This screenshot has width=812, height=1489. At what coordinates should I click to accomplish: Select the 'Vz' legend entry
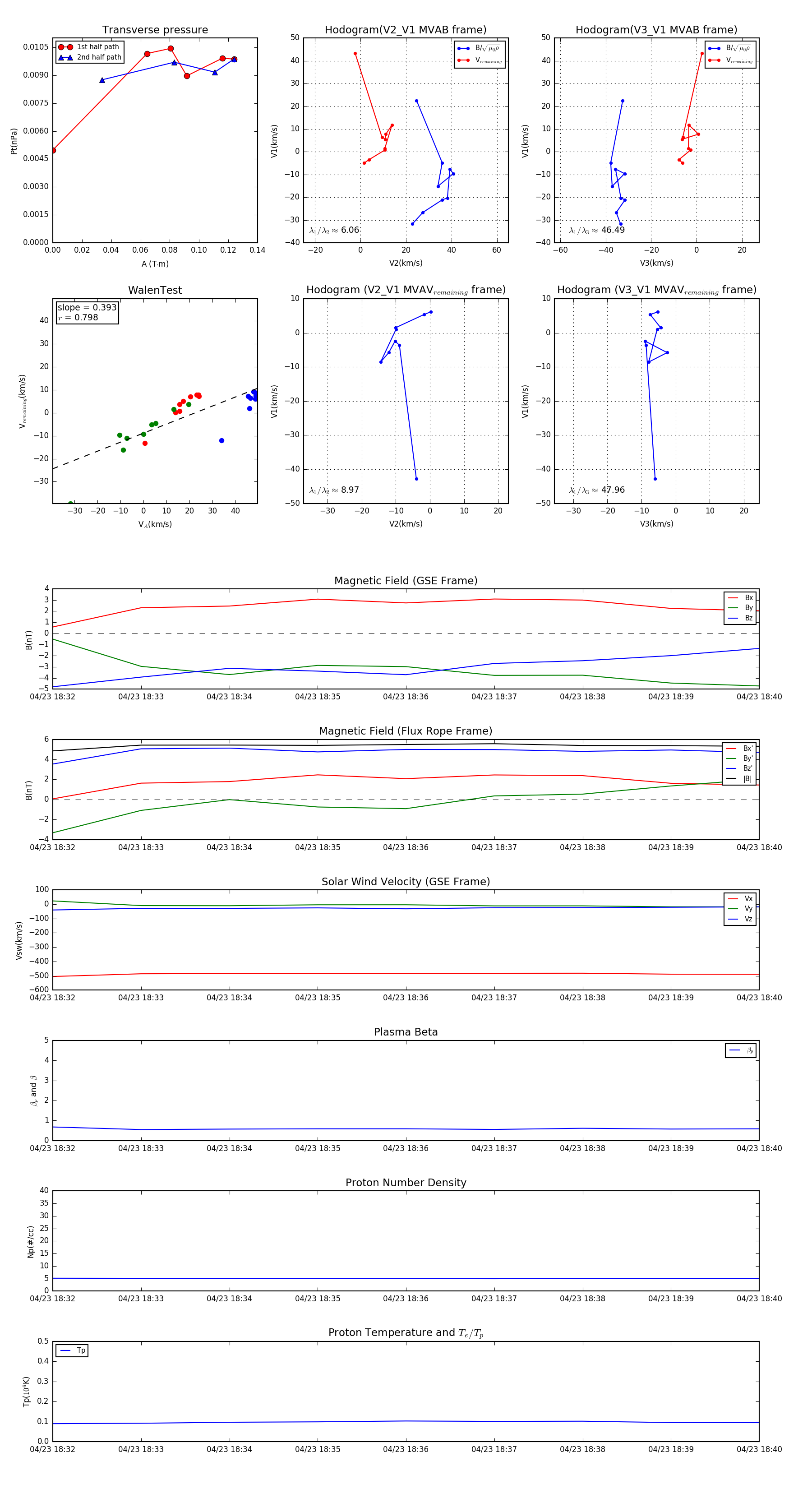(x=740, y=919)
